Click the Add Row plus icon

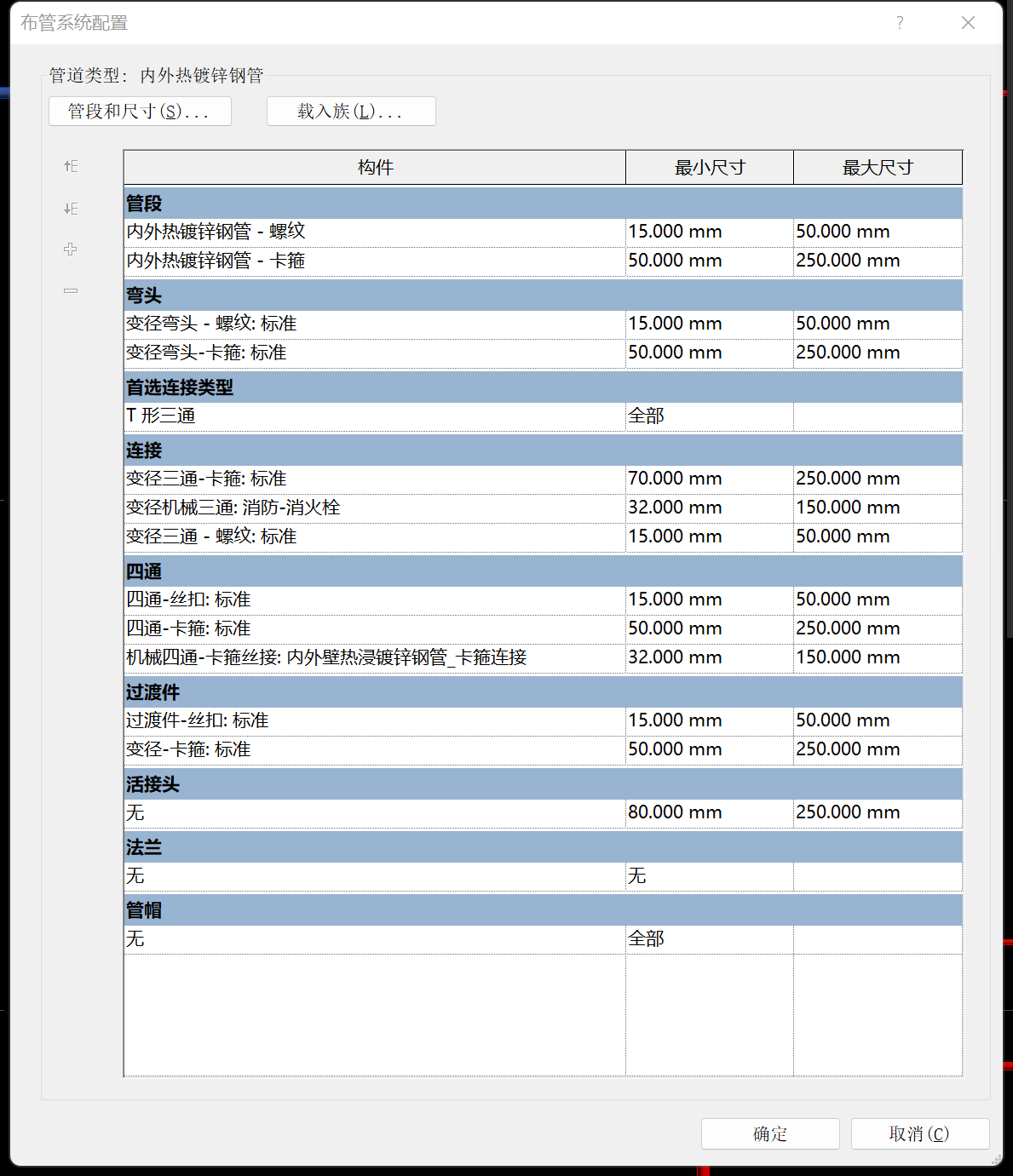click(x=71, y=250)
